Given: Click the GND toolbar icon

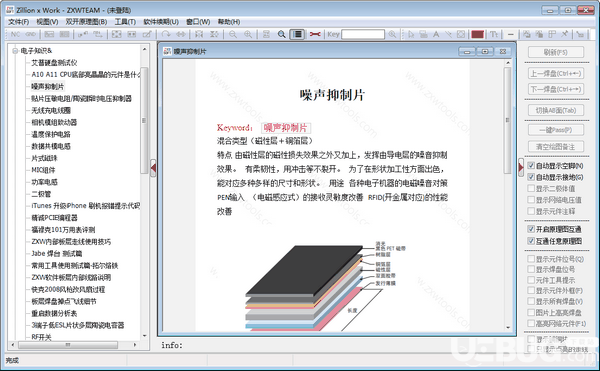Looking at the screenshot, I should tap(31, 34).
